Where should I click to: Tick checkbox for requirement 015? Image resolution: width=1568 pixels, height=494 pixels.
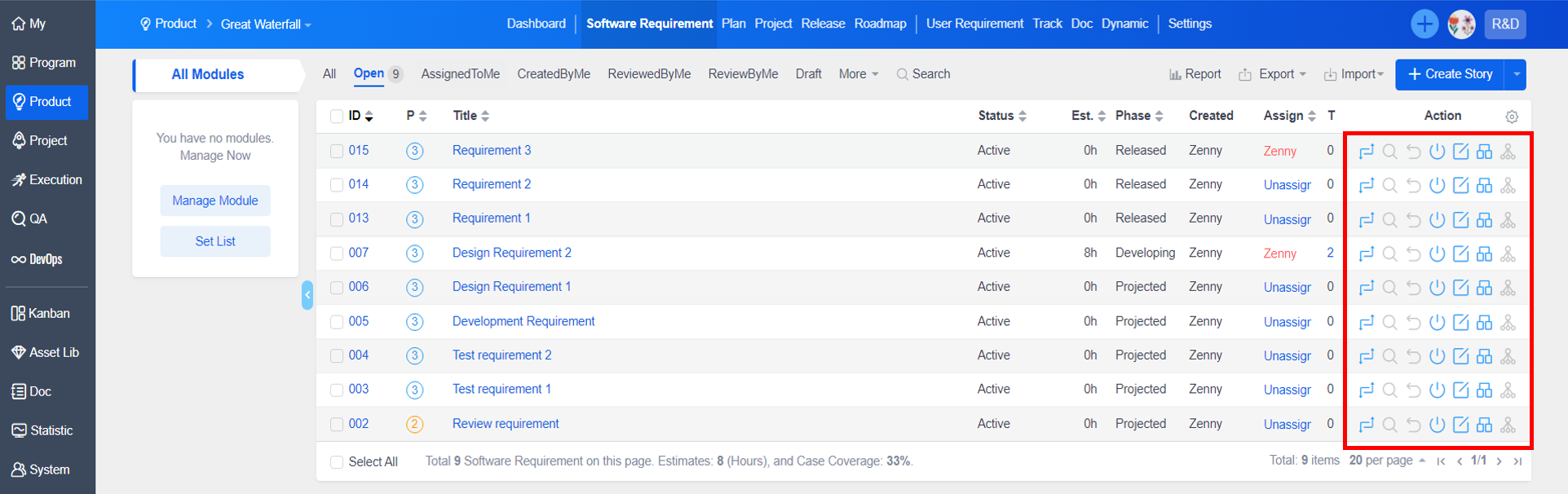point(337,151)
